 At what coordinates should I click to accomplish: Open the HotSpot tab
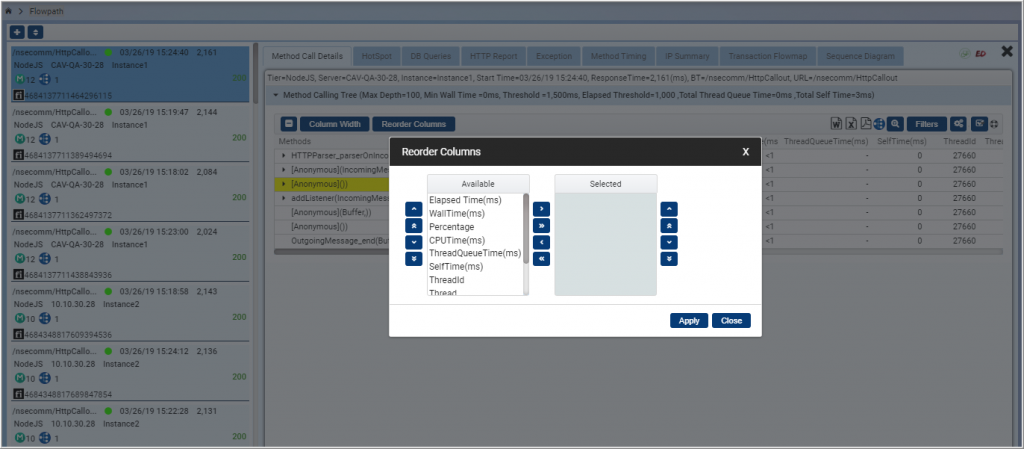tap(377, 56)
